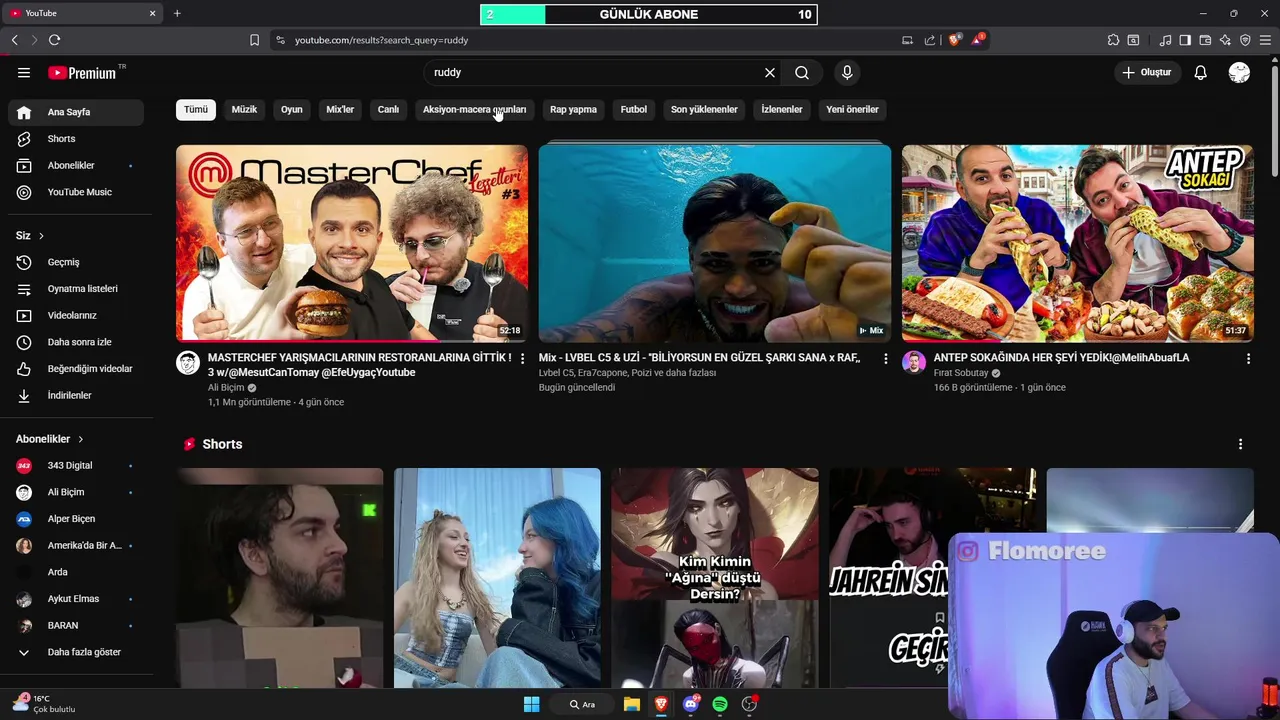
Task: Open İndirilenler in sidebar
Action: click(x=76, y=395)
